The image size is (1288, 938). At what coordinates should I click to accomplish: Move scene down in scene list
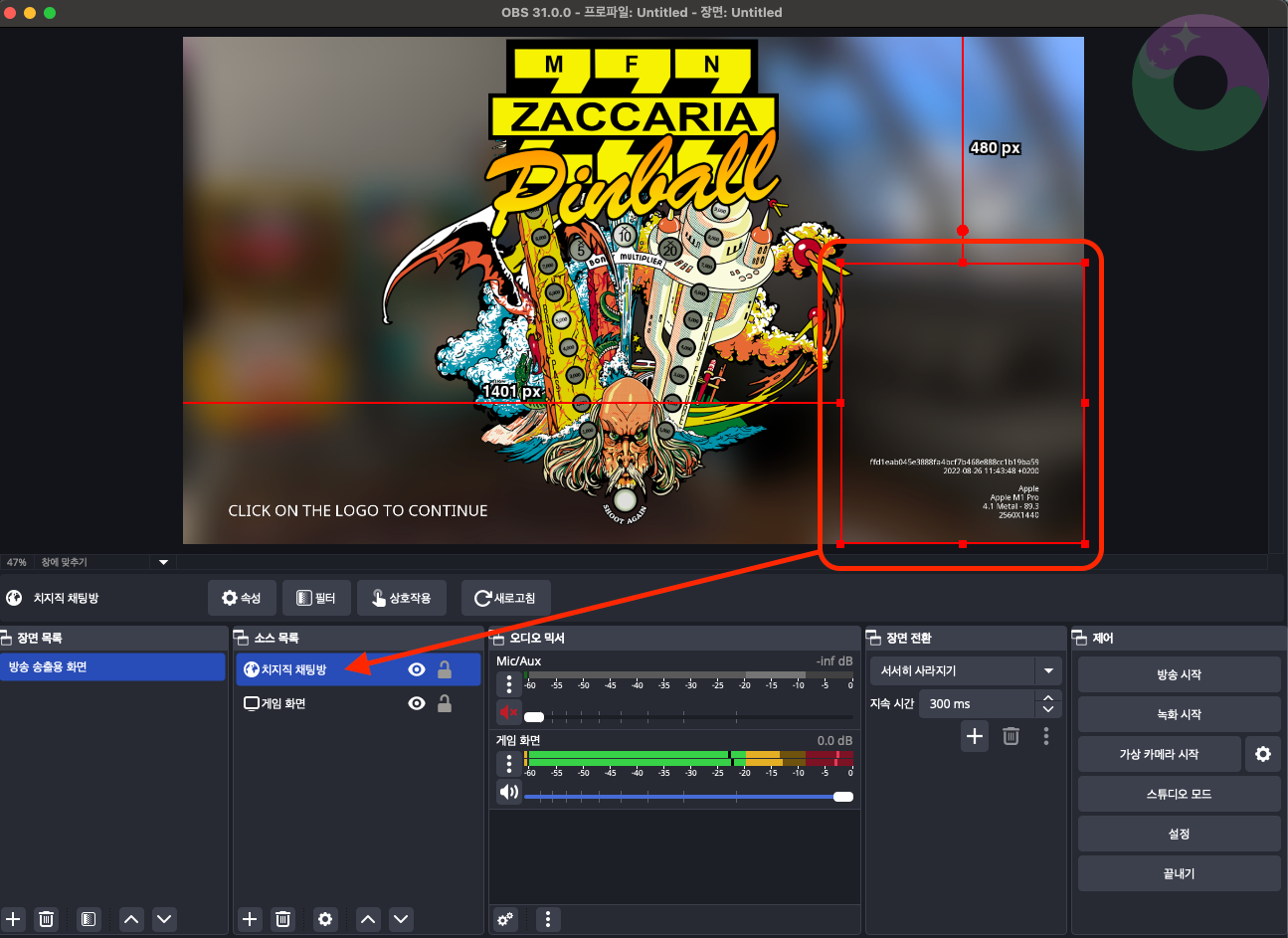[164, 919]
